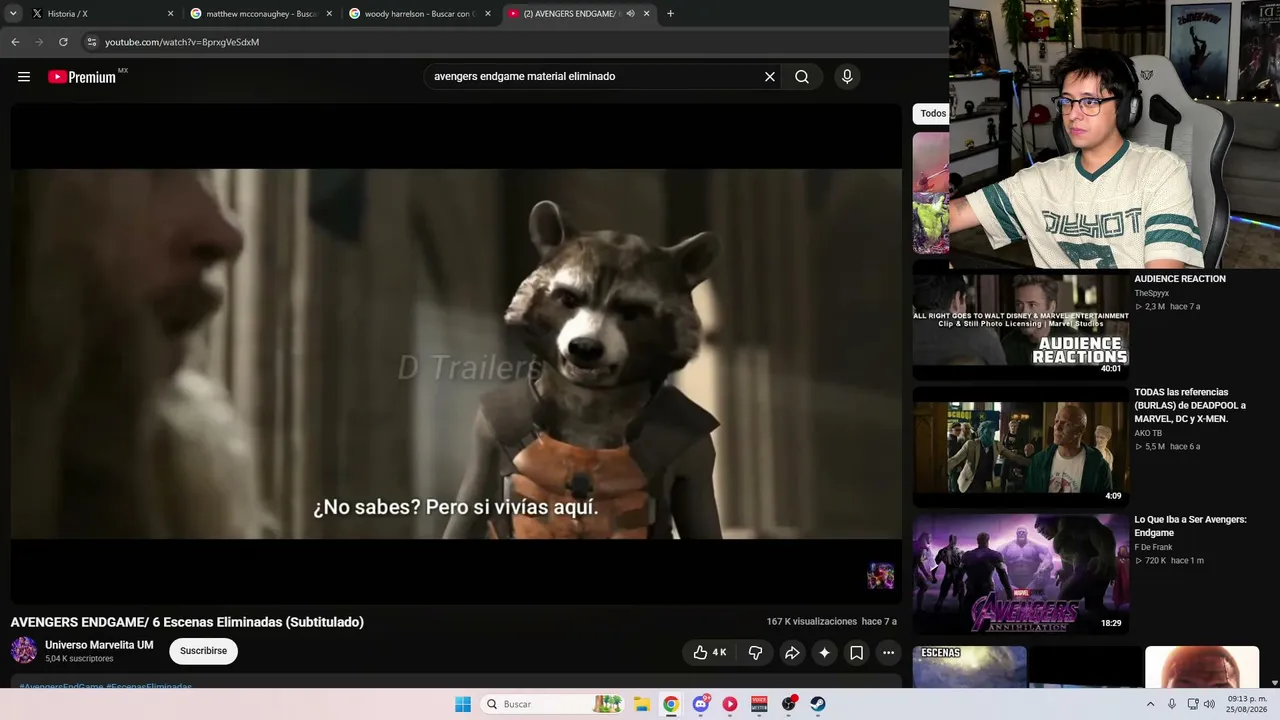Open the red play-button app in taskbar
Screen dimensions: 1280x720
730,704
